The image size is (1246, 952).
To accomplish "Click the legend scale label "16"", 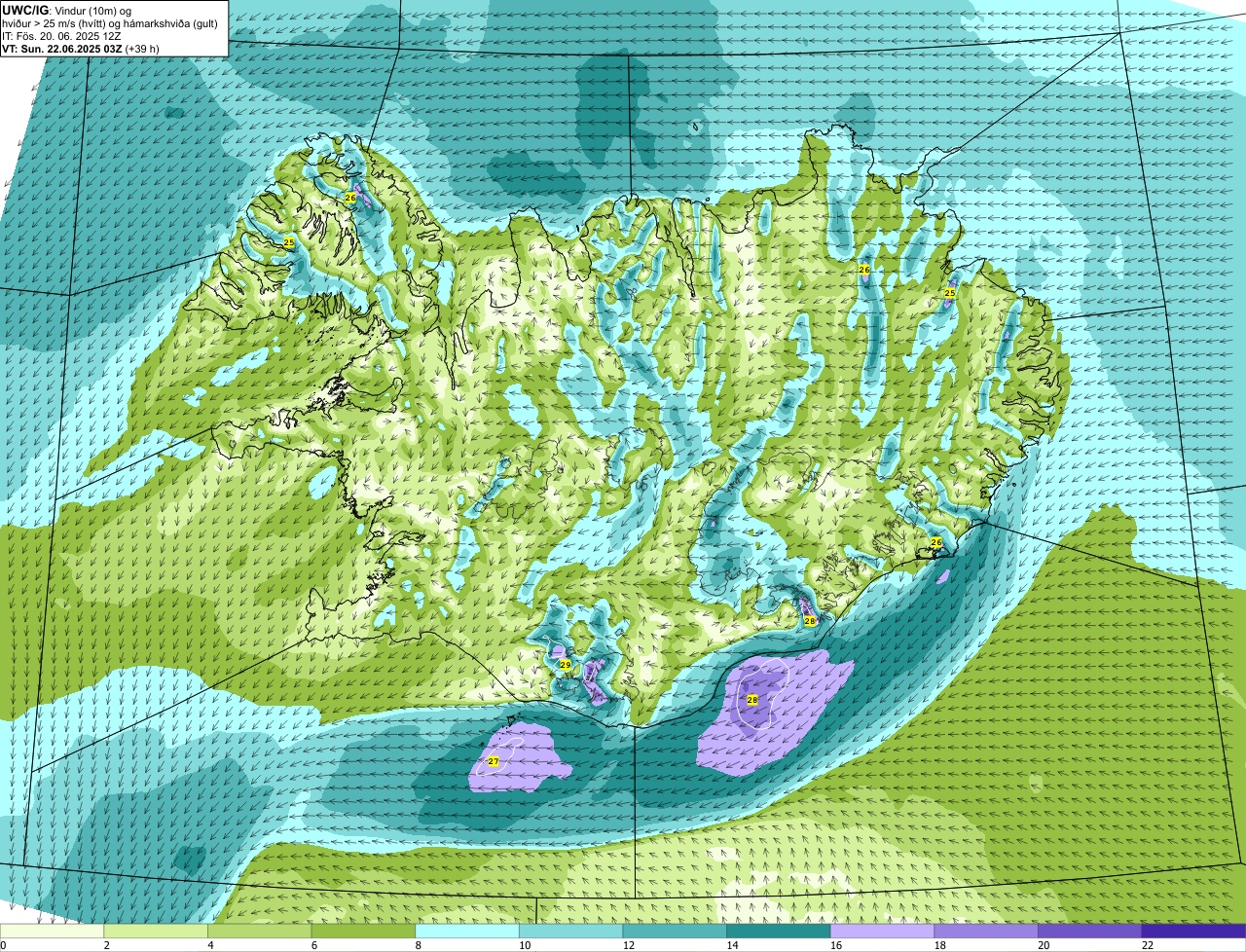I will pos(836,945).
